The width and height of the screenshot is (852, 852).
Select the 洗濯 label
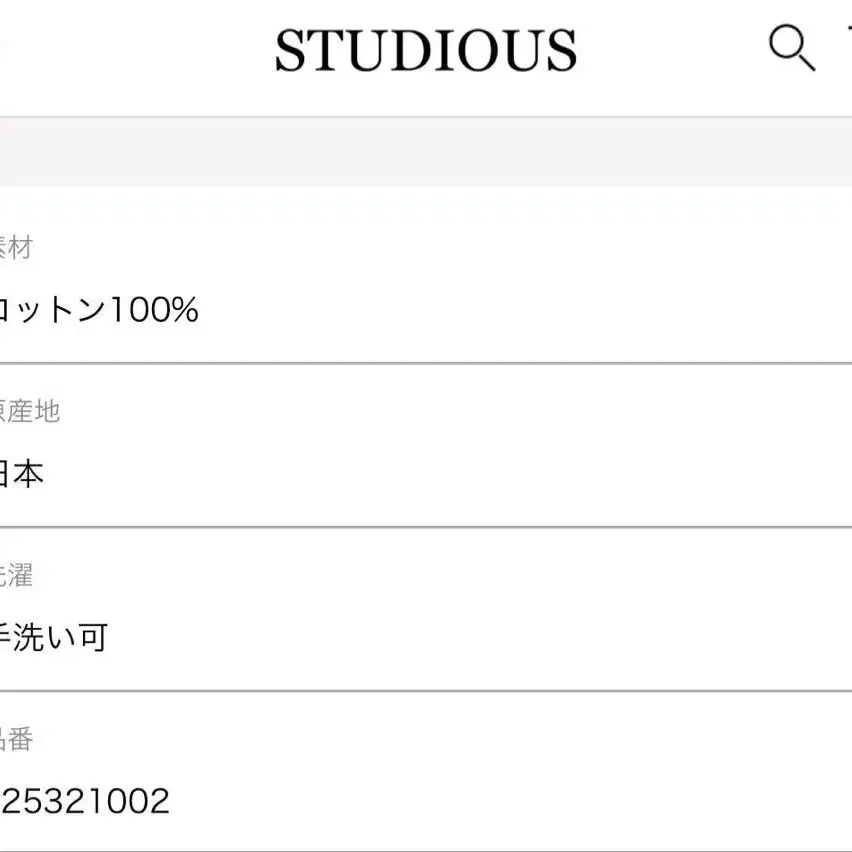click(16, 575)
